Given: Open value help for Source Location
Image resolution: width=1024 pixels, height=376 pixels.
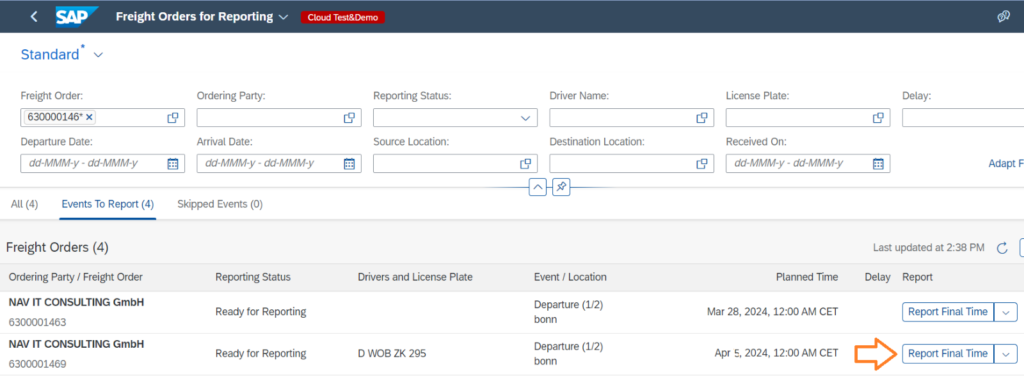Looking at the screenshot, I should click(525, 163).
